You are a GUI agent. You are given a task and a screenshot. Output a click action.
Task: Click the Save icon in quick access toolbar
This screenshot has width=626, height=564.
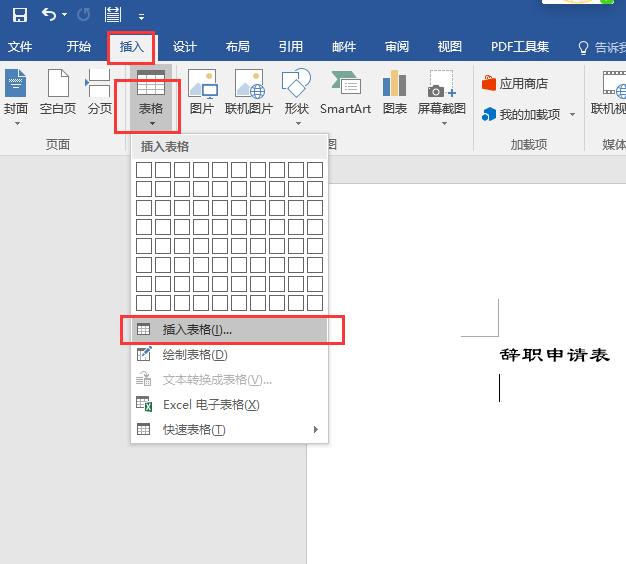coord(19,15)
